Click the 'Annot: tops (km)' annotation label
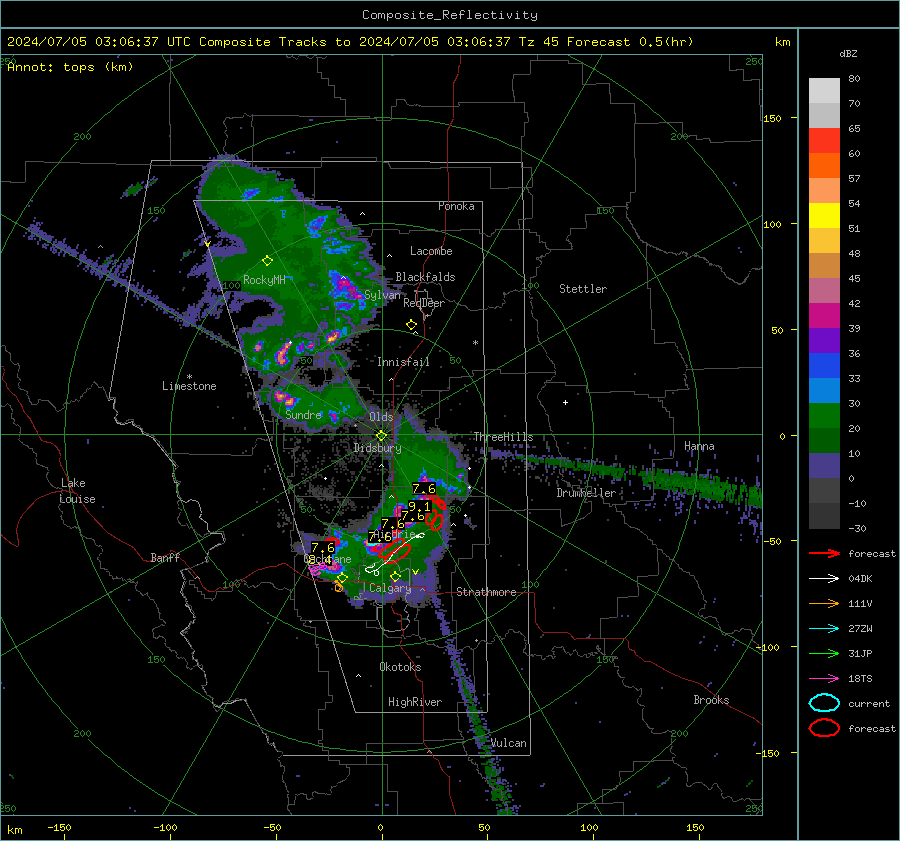900x841 pixels. 70,67
